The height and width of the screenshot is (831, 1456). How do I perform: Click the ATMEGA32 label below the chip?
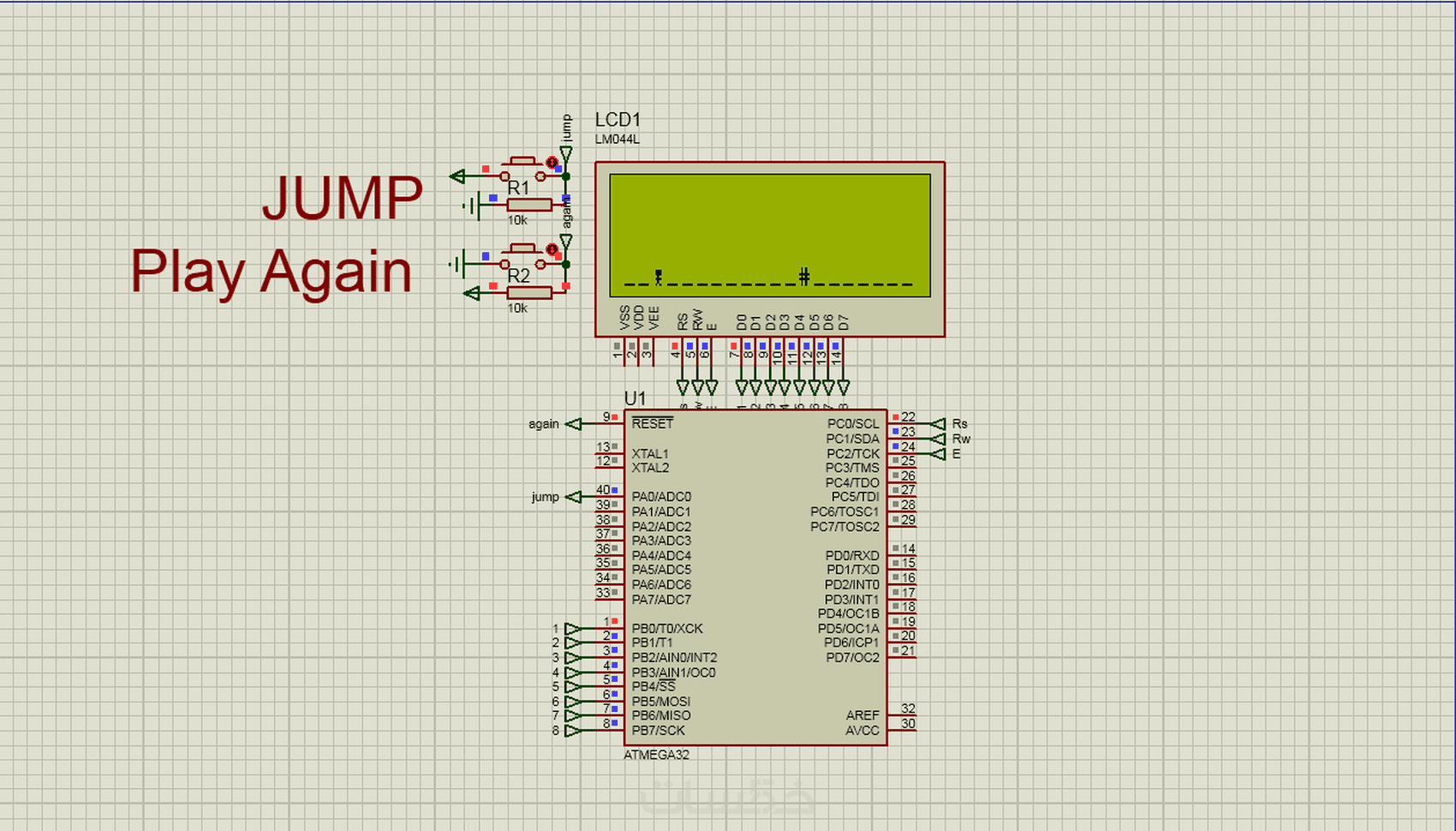point(656,755)
